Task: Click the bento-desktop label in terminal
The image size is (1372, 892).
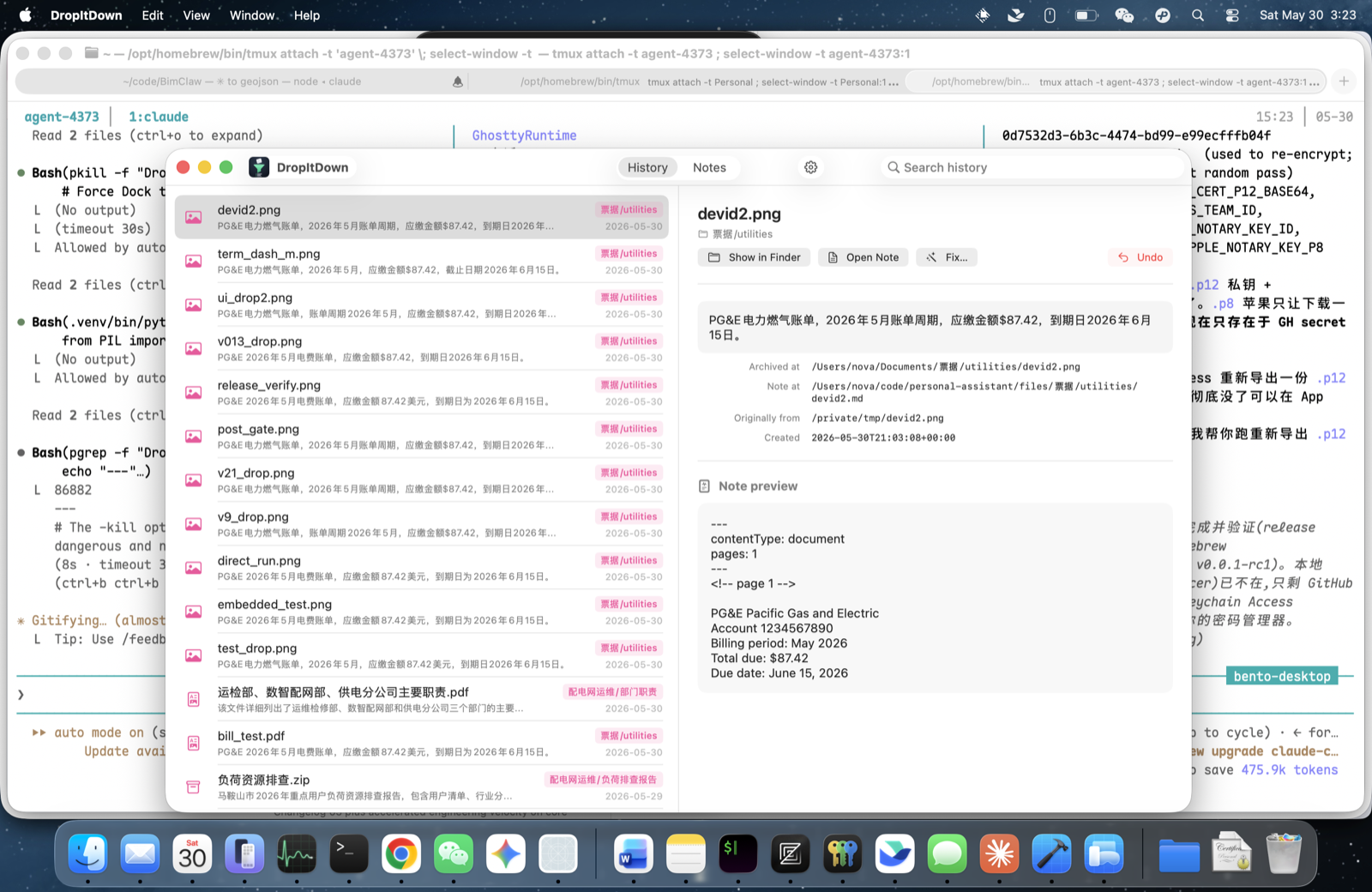Action: pos(1282,676)
